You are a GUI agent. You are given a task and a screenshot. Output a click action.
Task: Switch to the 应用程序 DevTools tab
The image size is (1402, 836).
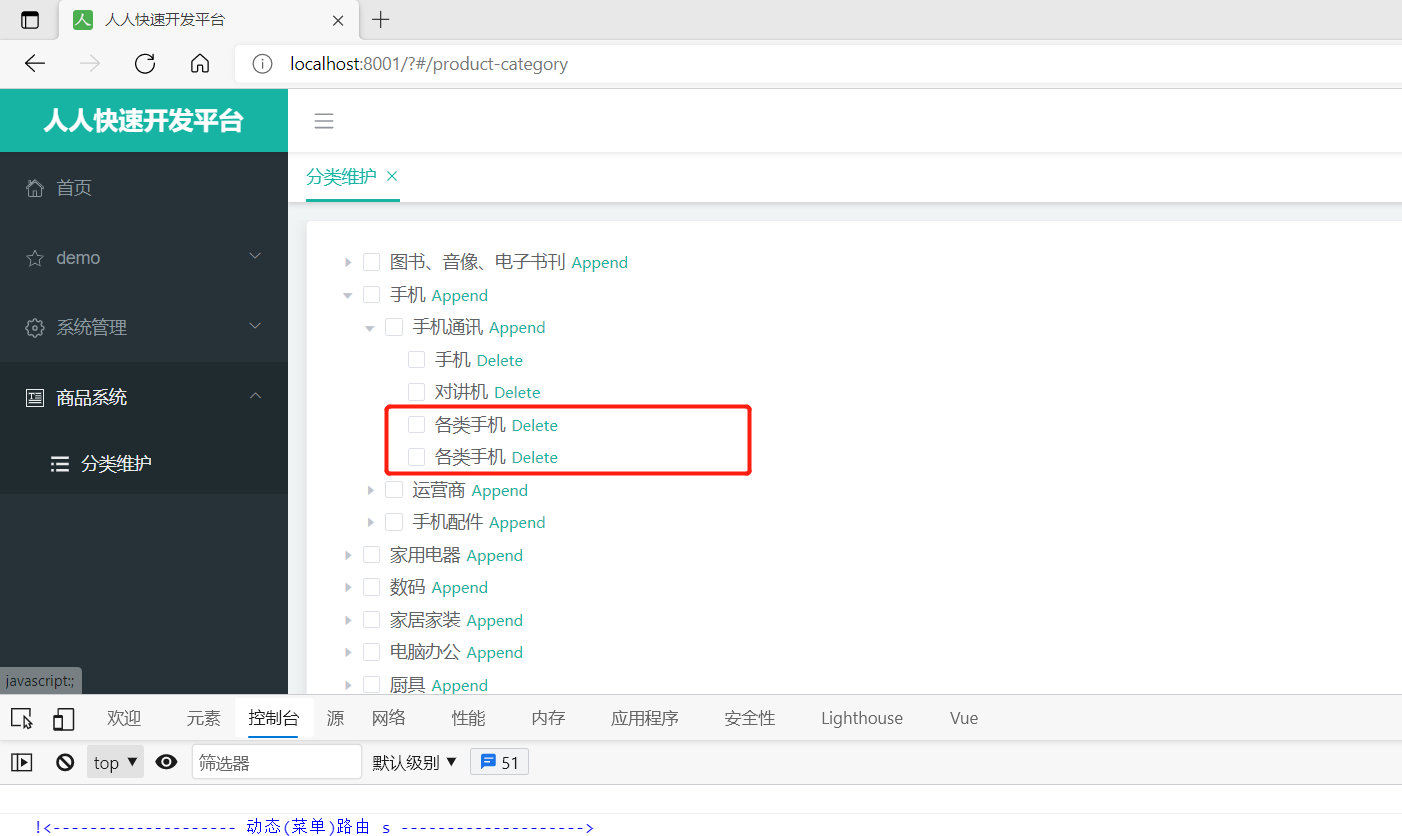tap(645, 718)
